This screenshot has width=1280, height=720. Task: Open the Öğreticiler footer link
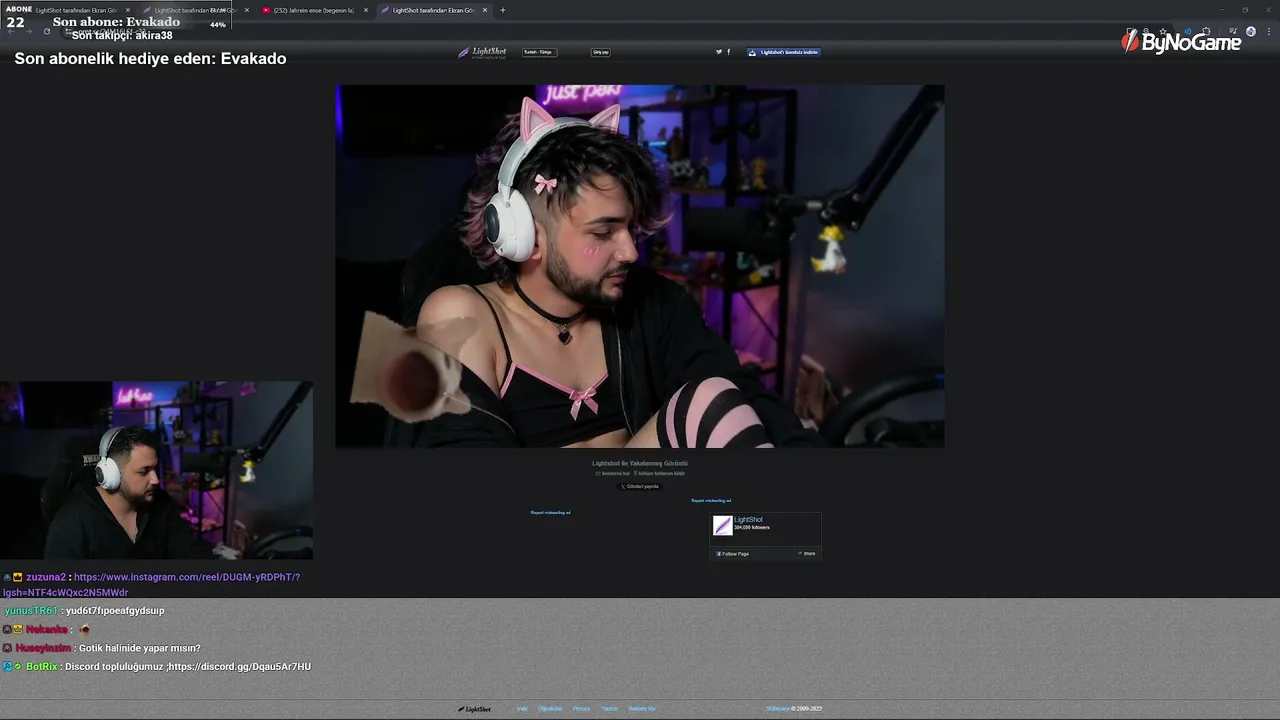click(x=550, y=709)
